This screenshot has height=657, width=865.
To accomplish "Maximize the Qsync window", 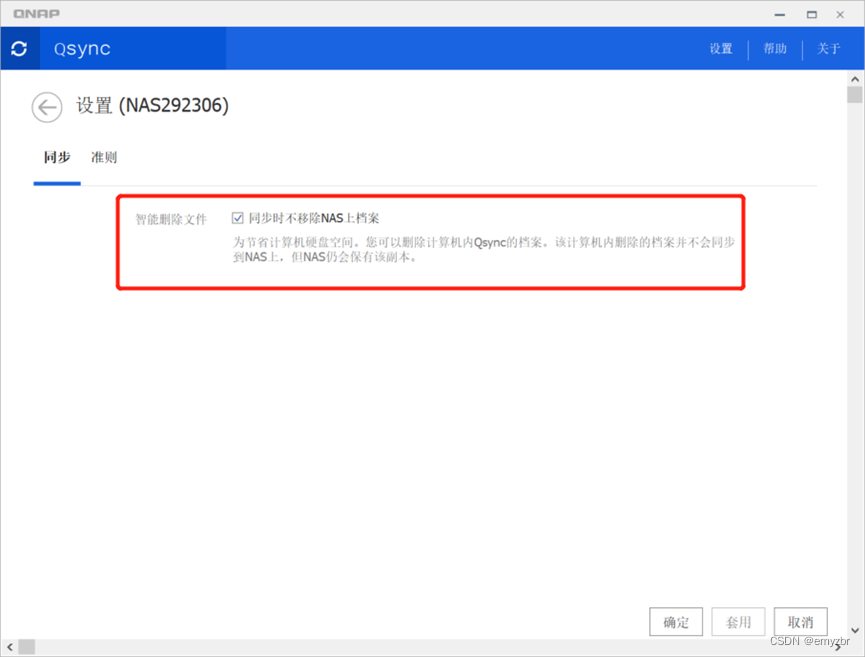I will tap(811, 14).
